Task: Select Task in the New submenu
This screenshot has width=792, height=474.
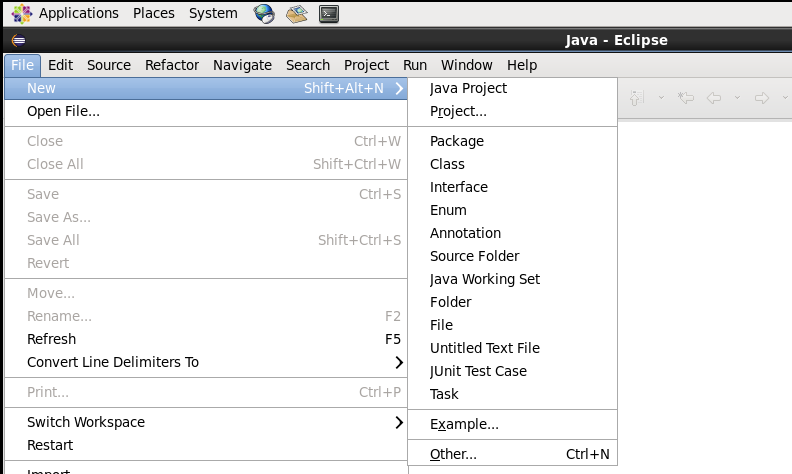Action: 513,394
